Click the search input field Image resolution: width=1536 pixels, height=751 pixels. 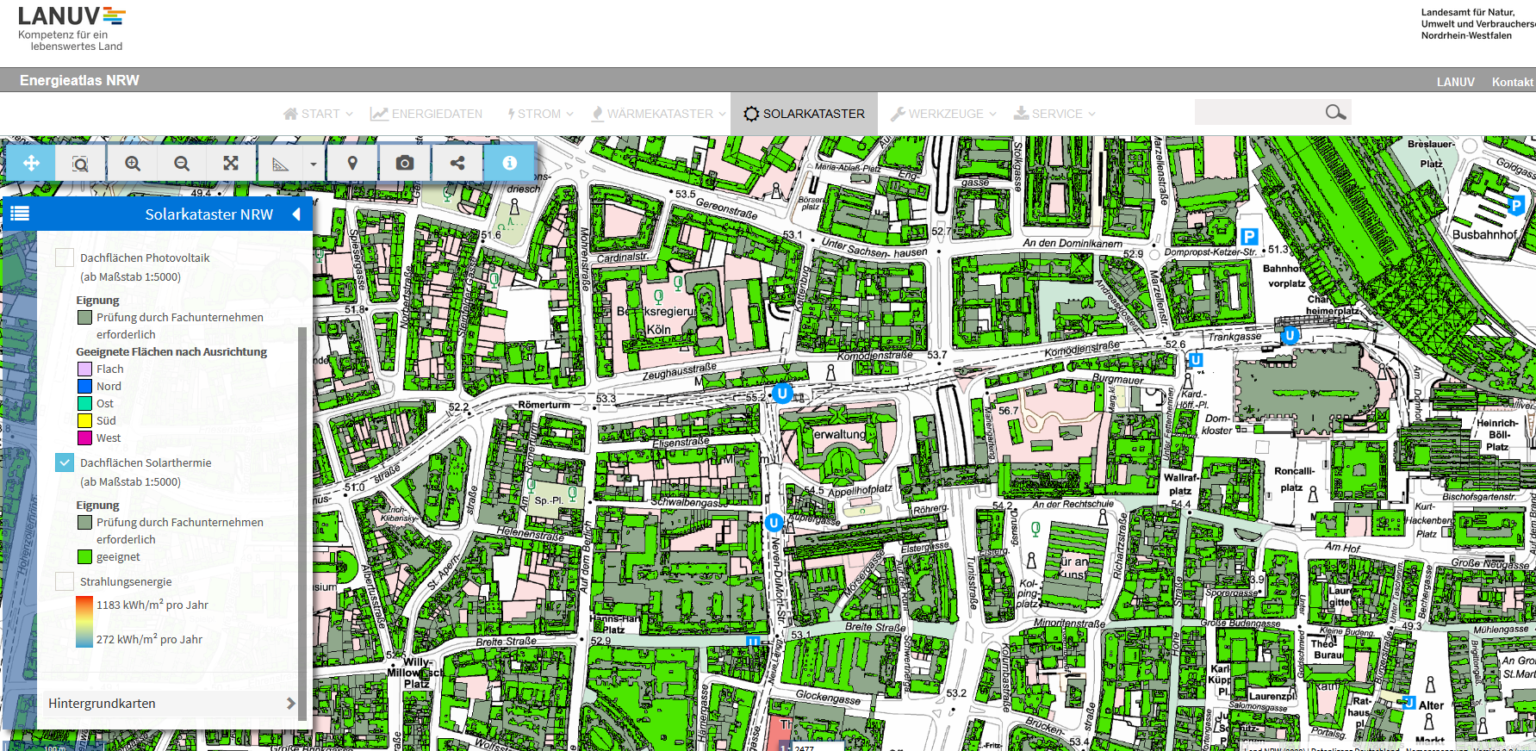coord(1258,112)
